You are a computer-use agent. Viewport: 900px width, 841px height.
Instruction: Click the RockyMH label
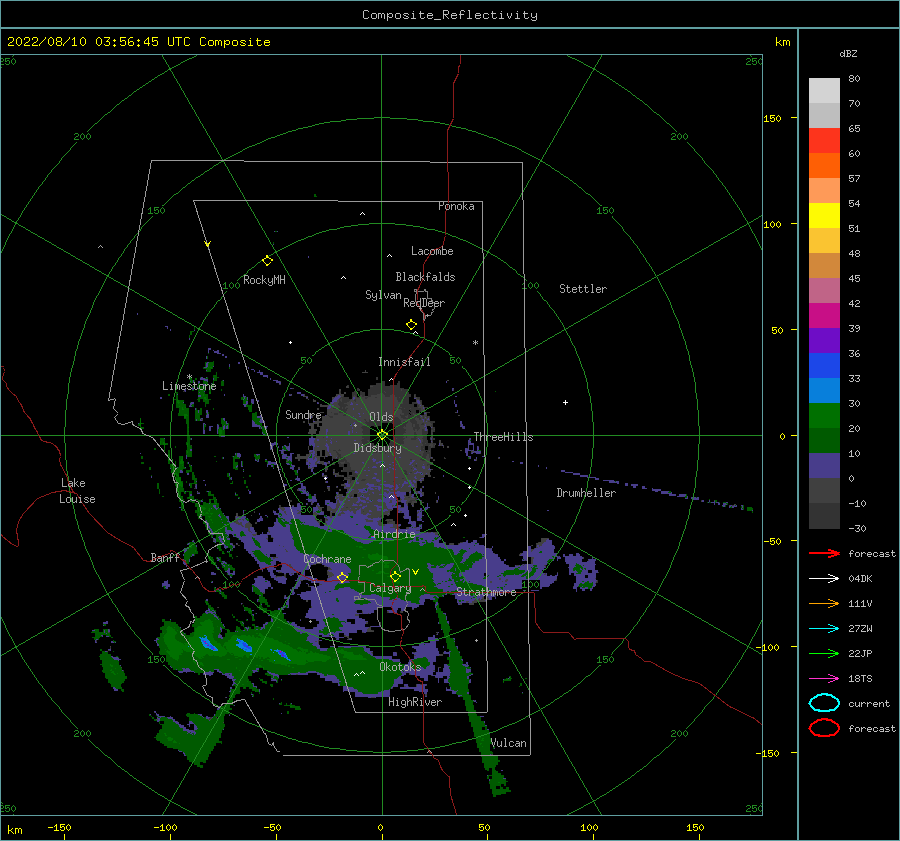pos(264,280)
